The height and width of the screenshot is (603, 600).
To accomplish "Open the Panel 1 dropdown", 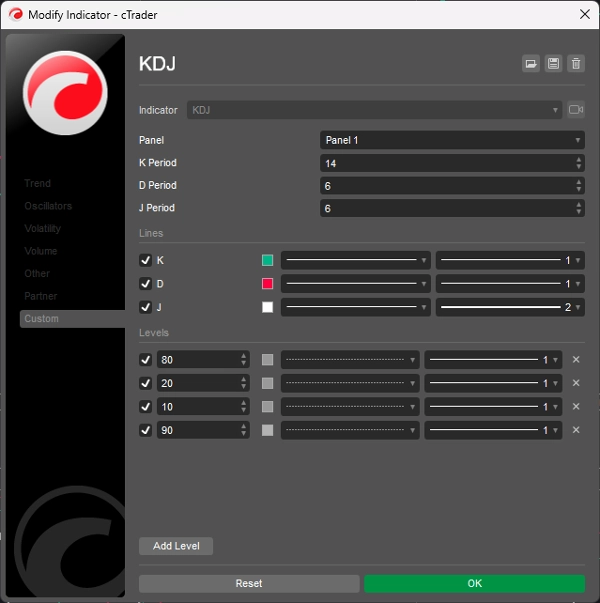I will pyautogui.click(x=452, y=140).
